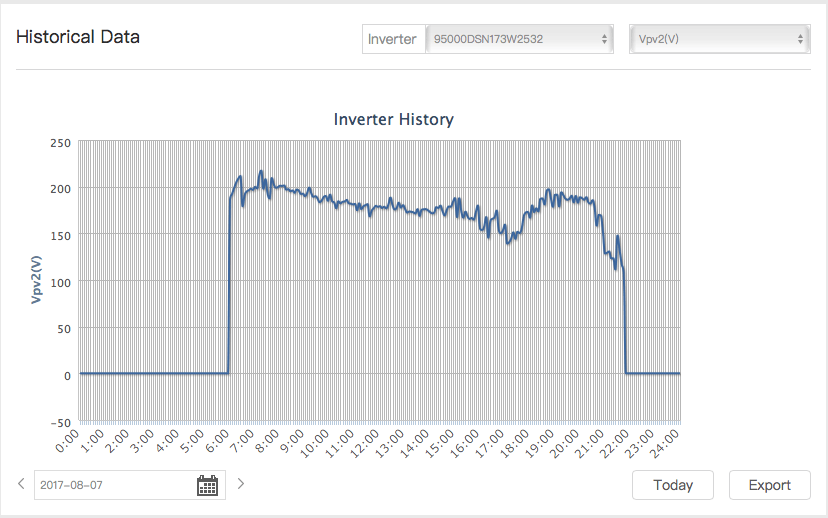Go to previous day using left arrow

[x=22, y=485]
